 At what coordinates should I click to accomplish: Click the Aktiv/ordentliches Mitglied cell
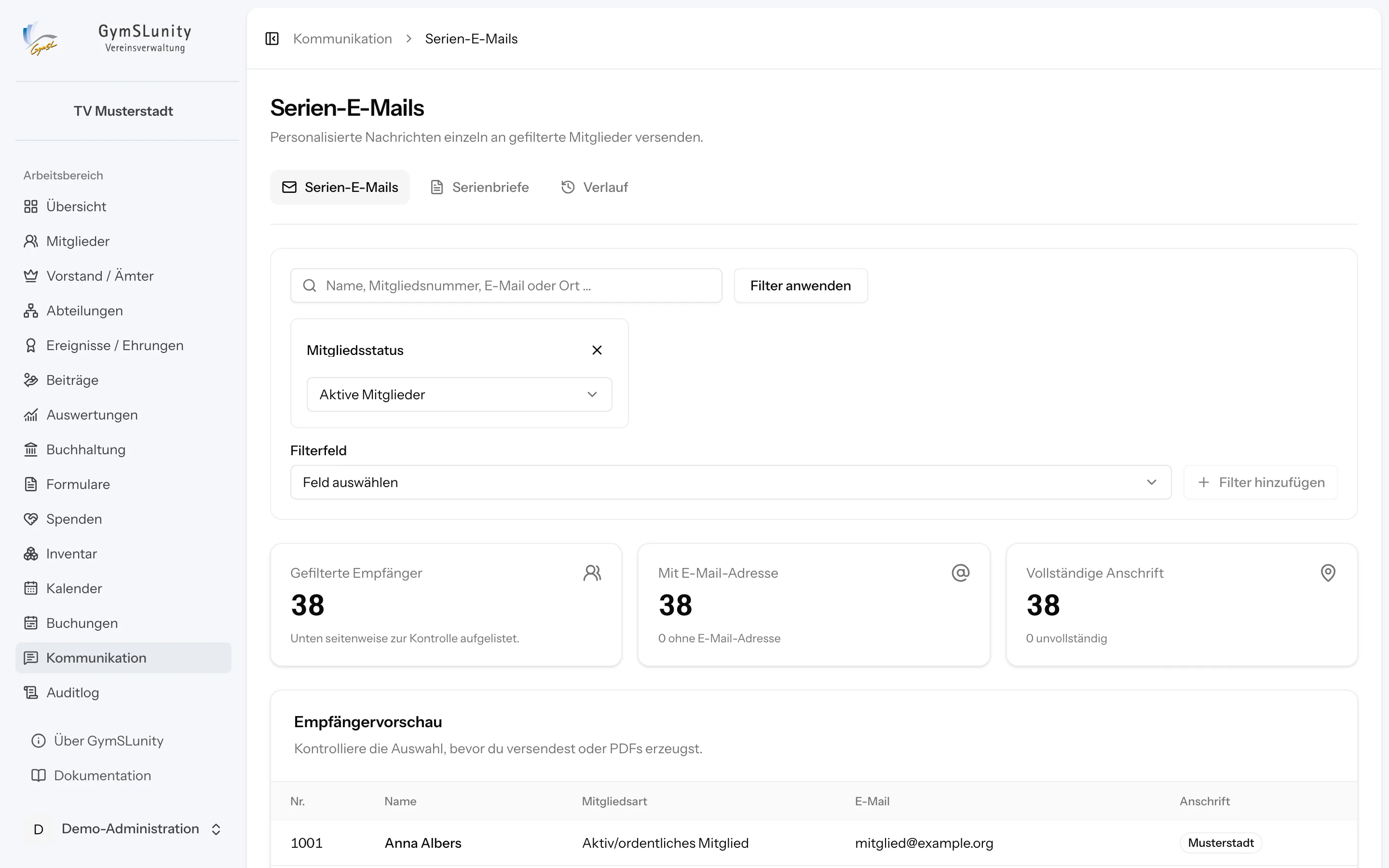665,843
